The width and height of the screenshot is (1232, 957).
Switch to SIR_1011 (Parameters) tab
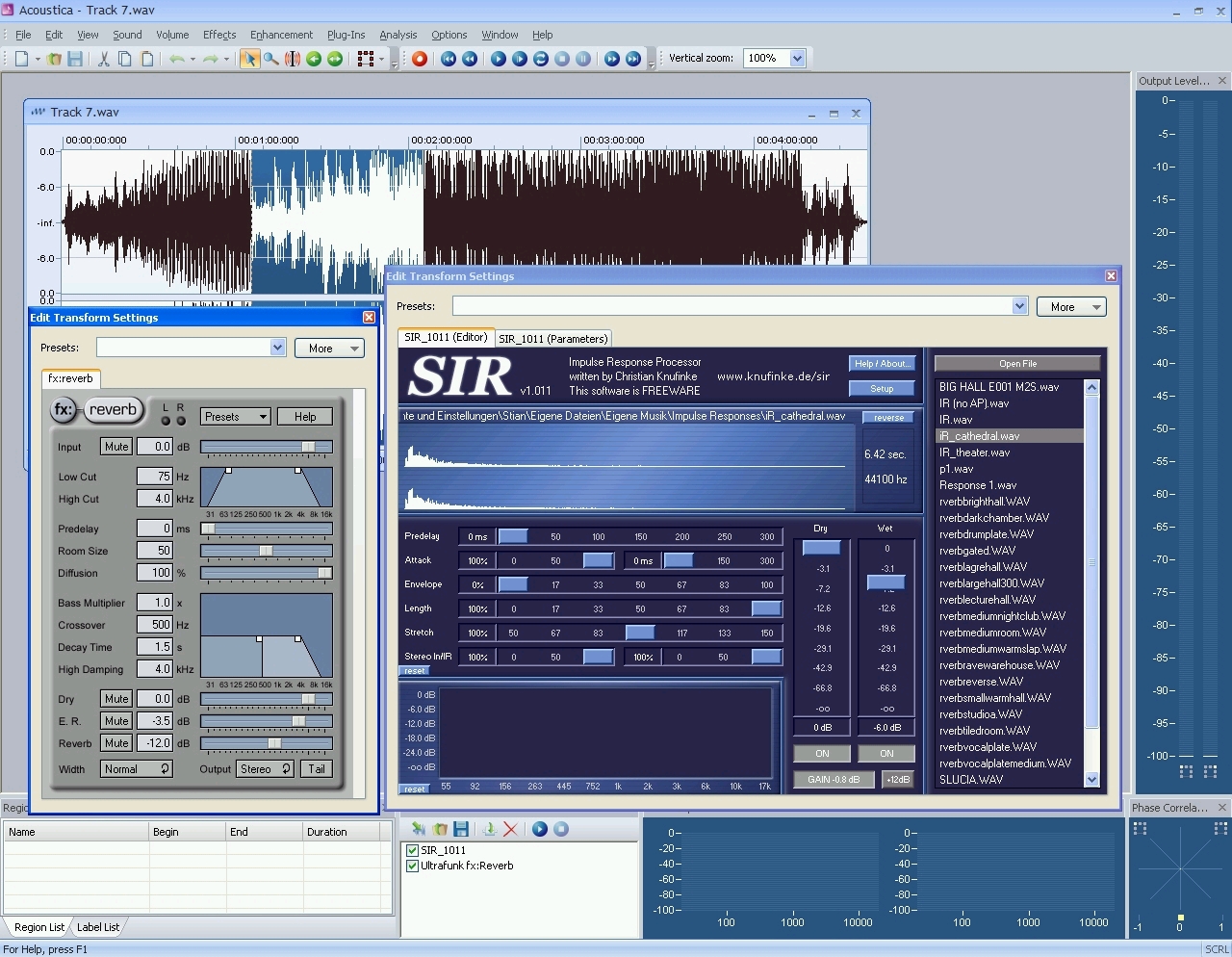click(553, 339)
